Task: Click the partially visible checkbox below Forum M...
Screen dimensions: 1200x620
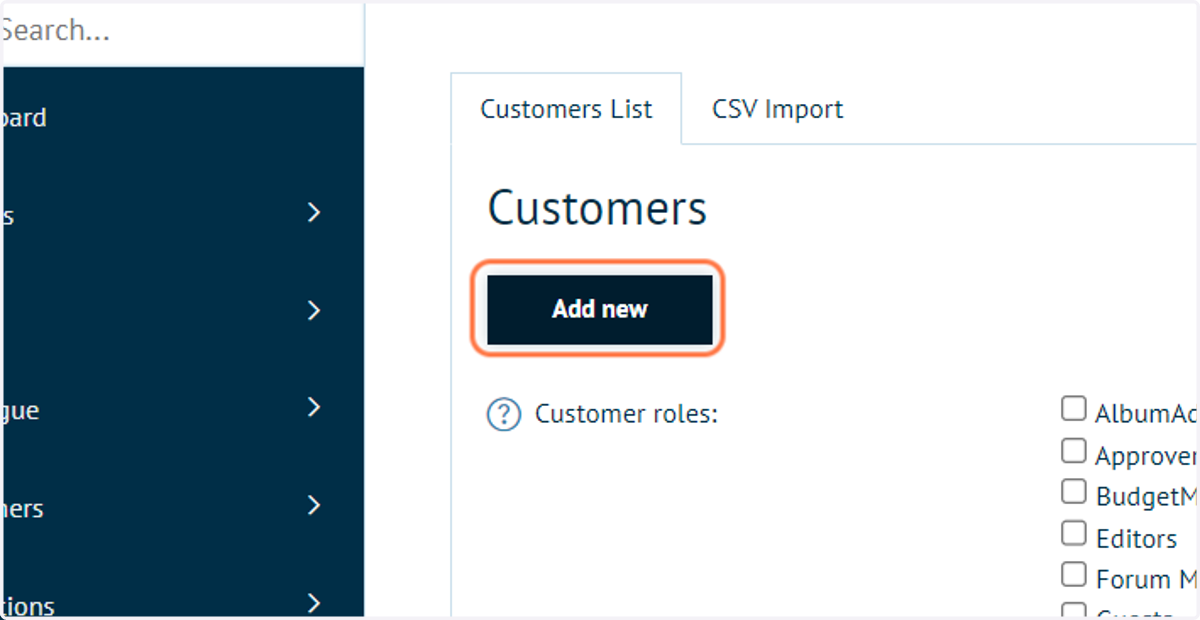Action: [x=1074, y=610]
